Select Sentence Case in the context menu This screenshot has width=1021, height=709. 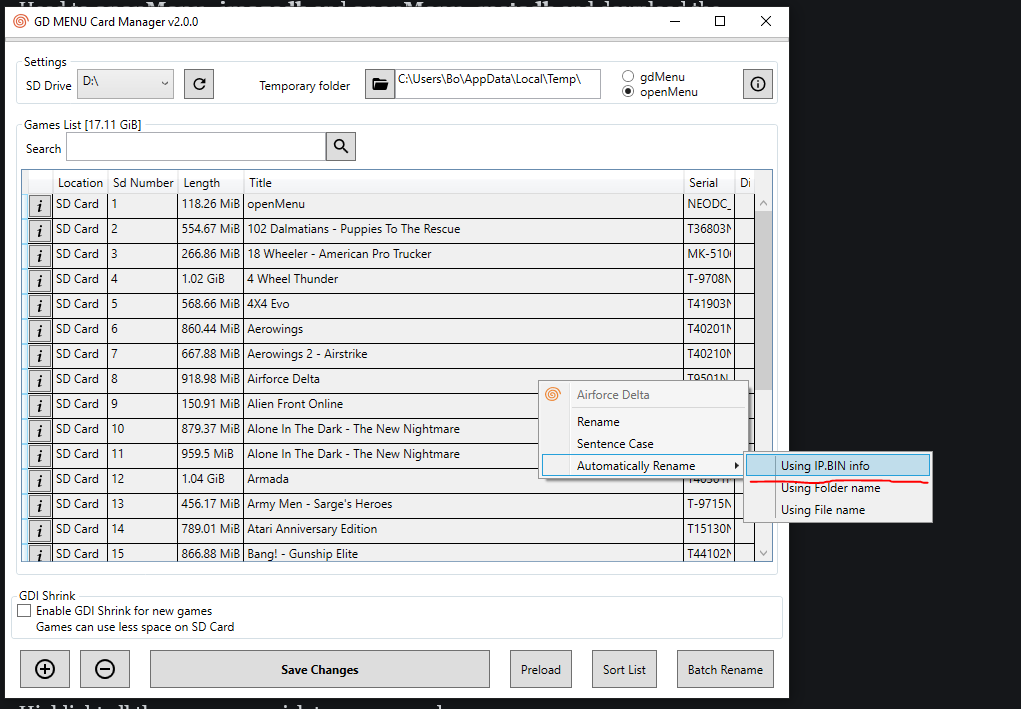pos(614,442)
